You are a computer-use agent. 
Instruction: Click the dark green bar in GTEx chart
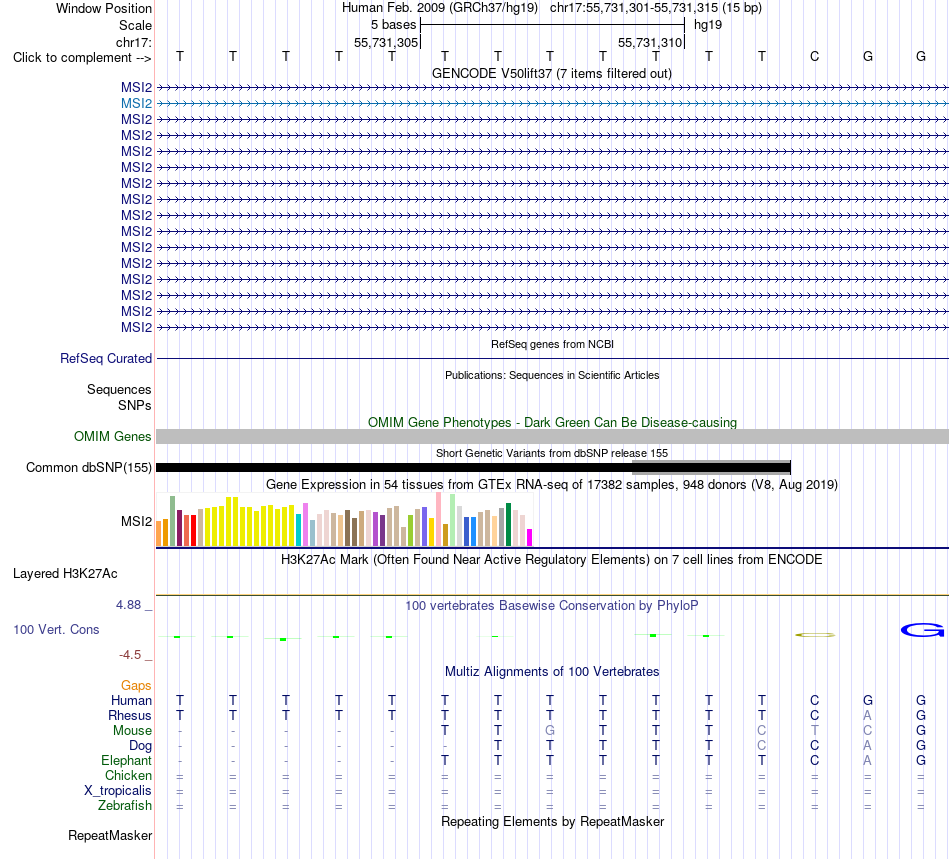508,525
